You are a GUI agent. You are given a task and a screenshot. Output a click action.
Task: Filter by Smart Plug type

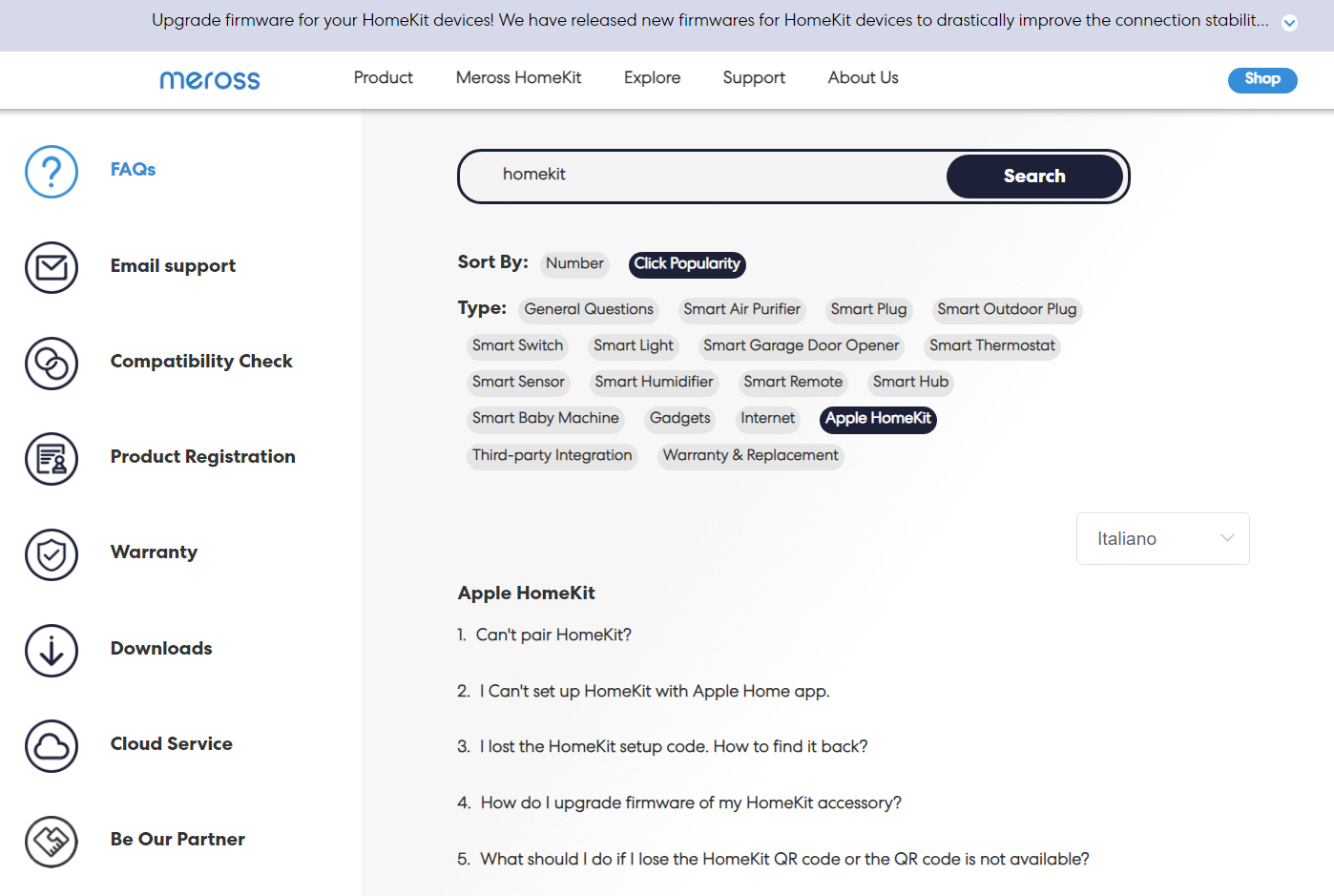coord(868,310)
